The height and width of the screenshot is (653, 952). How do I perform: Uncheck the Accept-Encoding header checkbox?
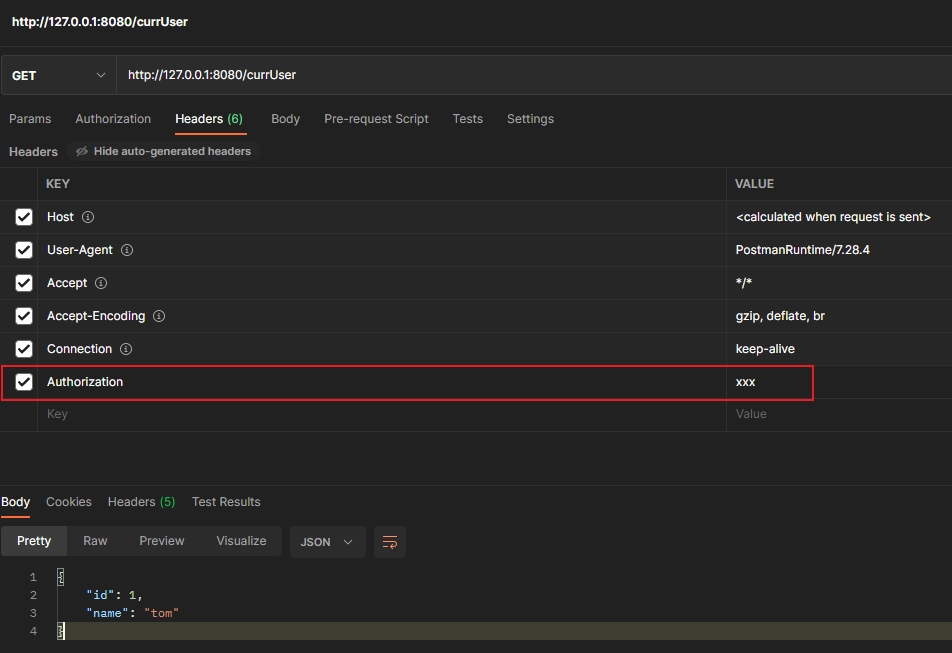[x=24, y=316]
